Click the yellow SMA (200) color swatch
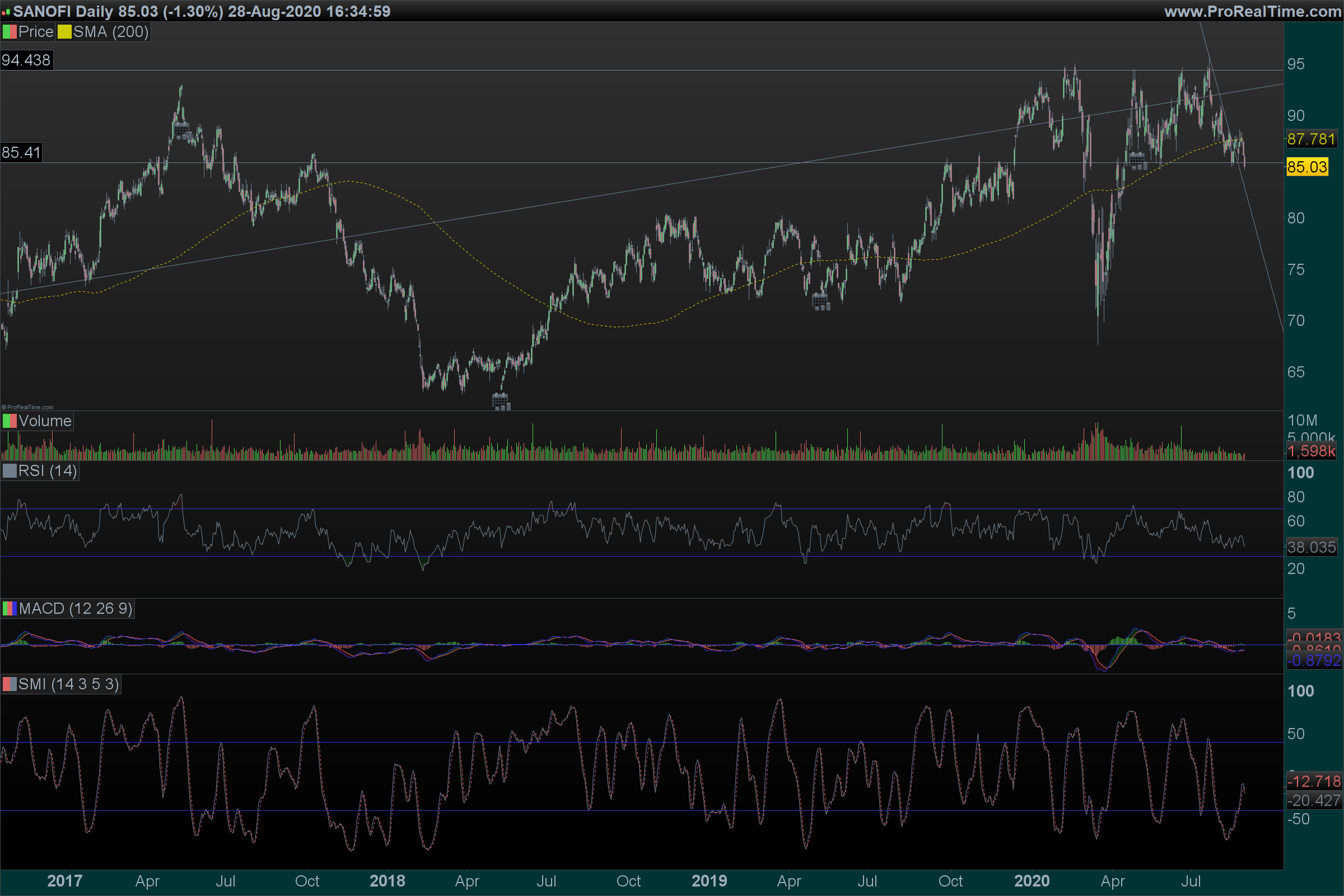 click(x=64, y=32)
